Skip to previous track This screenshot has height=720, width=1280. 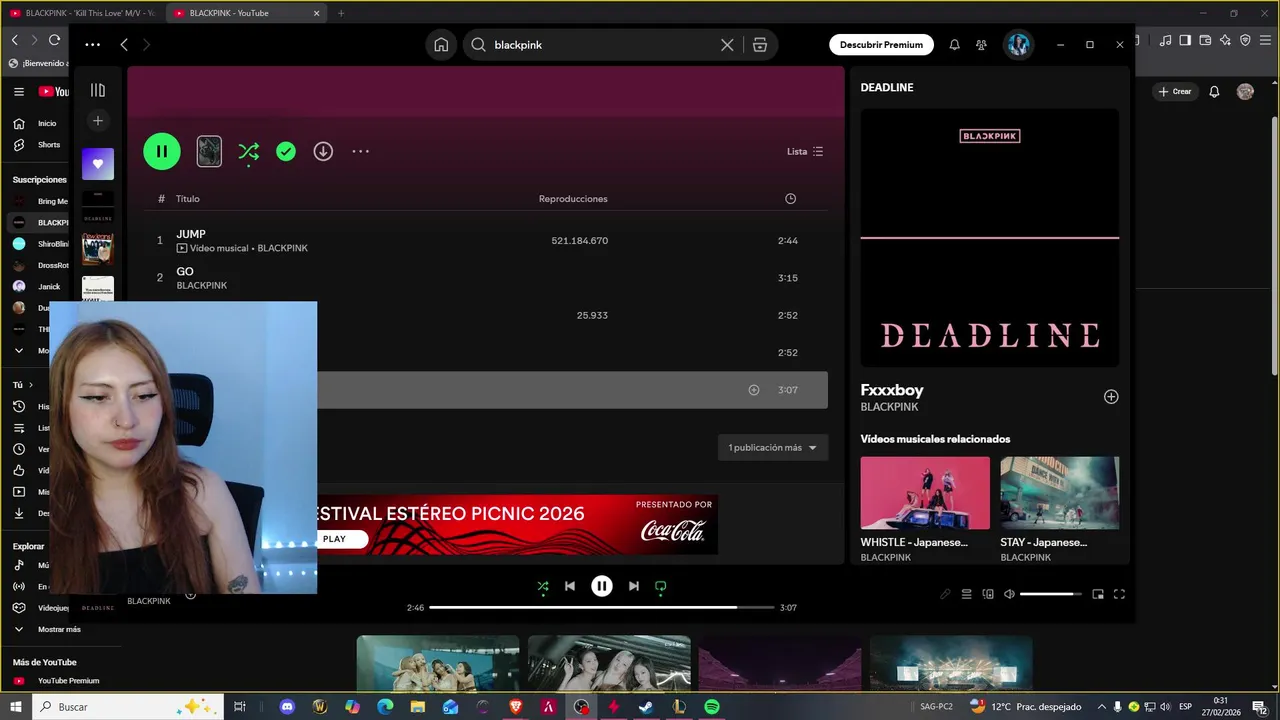point(570,586)
